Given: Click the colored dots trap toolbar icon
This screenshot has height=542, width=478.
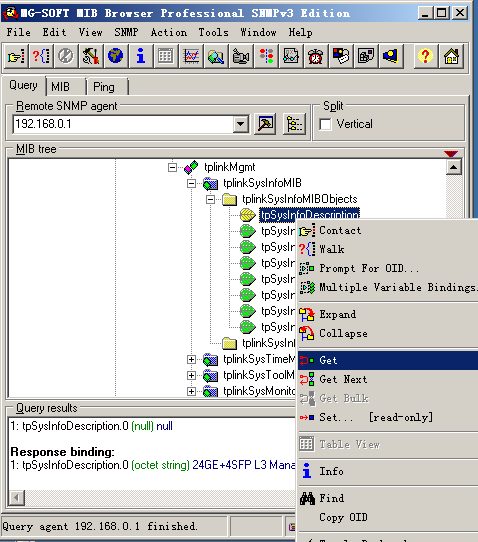Looking at the screenshot, I should pos(266,56).
